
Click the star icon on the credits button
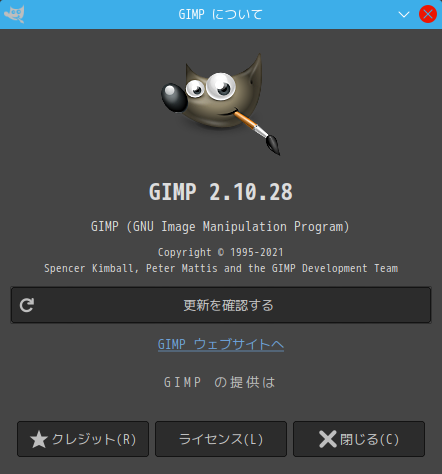pyautogui.click(x=39, y=439)
